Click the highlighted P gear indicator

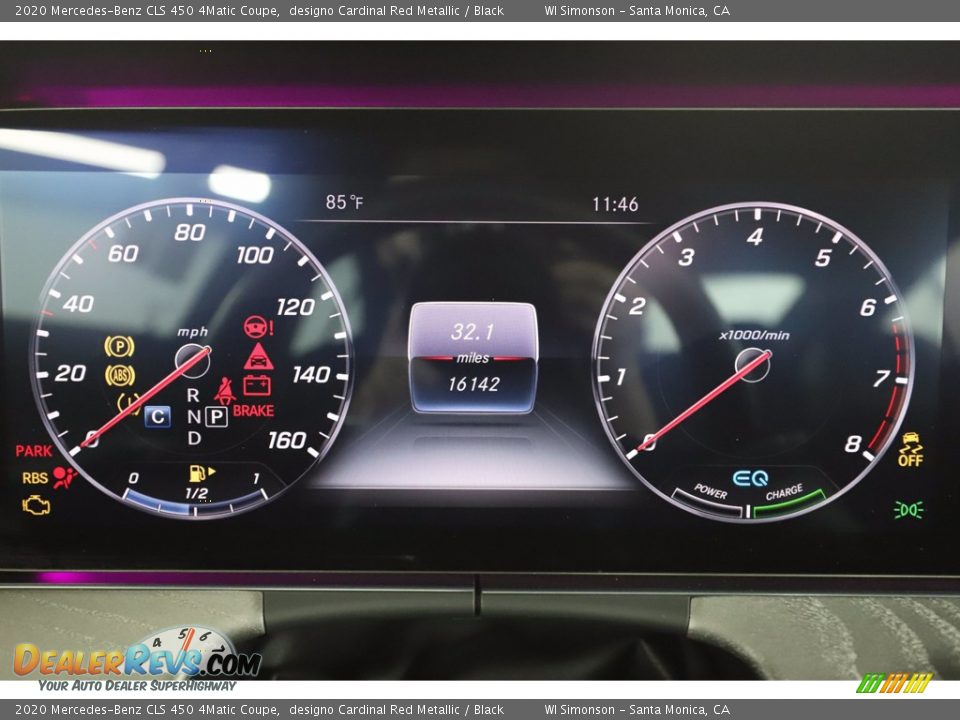[216, 417]
